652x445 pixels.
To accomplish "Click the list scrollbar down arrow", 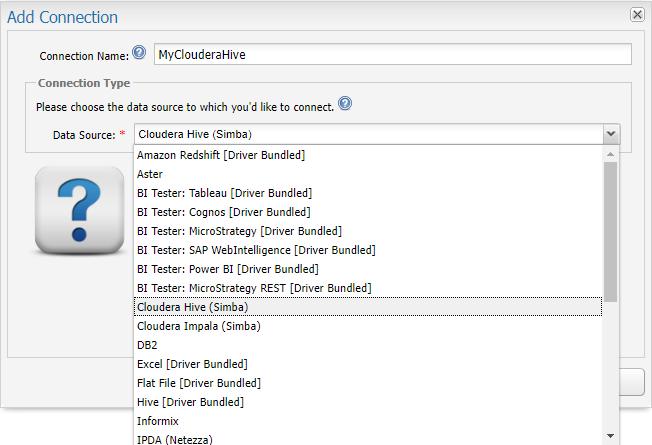I will coord(610,436).
